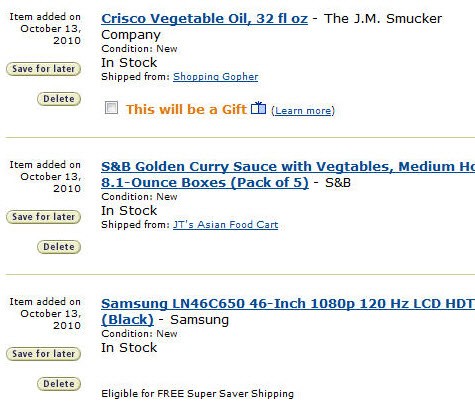Screen dimensions: 475x405
Task: Visit the Shopping Gopher seller link
Action: [x=215, y=77]
